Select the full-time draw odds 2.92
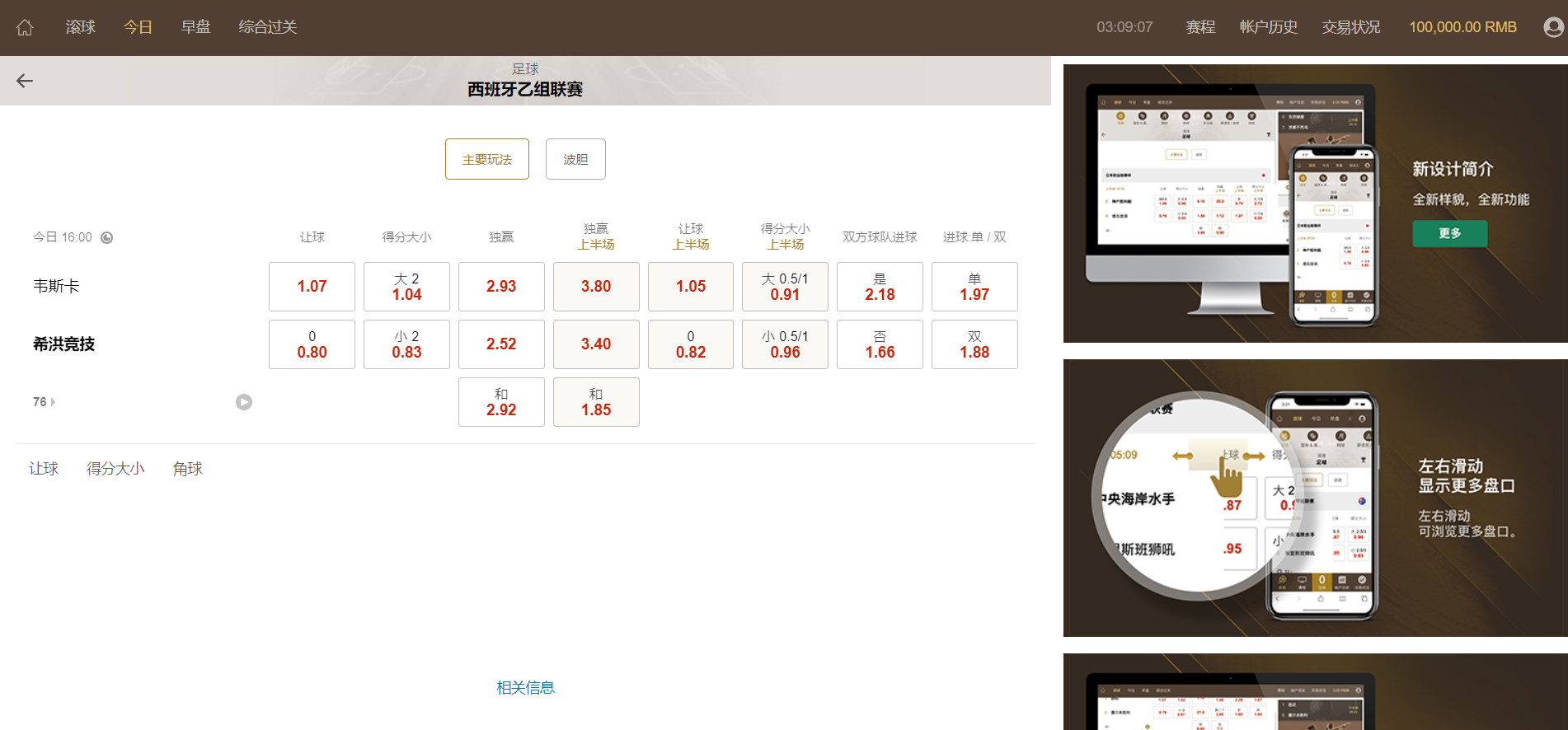This screenshot has height=730, width=1568. [x=501, y=402]
